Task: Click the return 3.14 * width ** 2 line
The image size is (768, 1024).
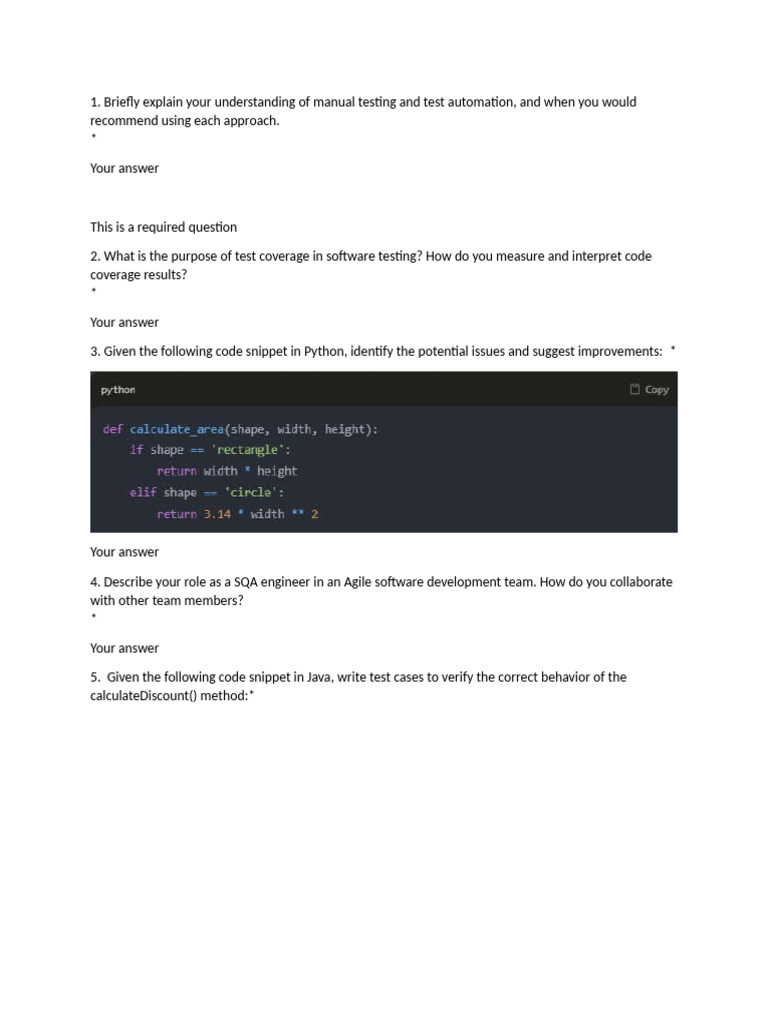Action: 237,514
